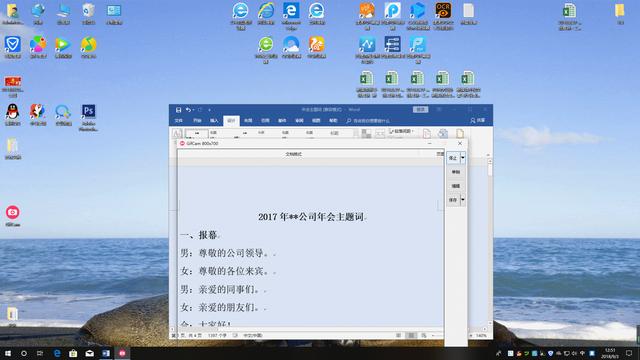Image resolution: width=640 pixels, height=360 pixels.
Task: Click the Page Borders icon on the Design ribbon
Action: (460, 133)
